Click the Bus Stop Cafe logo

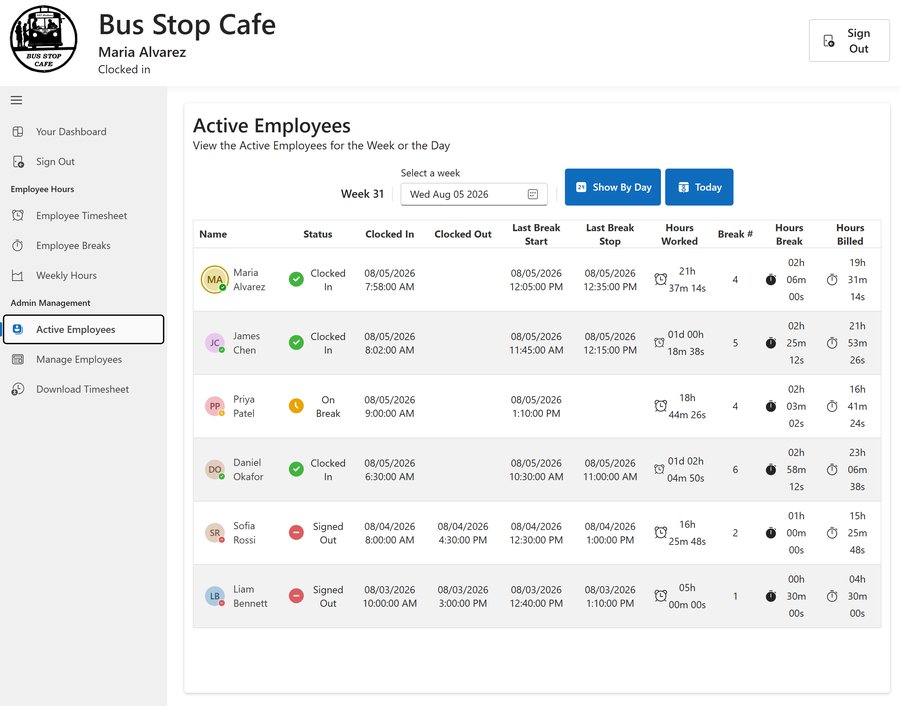[x=44, y=40]
